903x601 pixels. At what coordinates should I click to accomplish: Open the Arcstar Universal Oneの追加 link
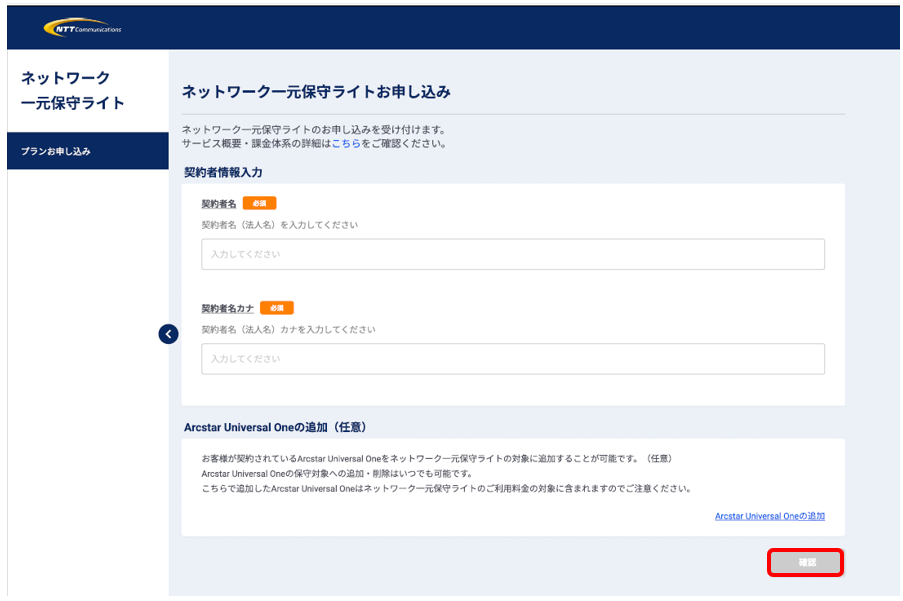click(x=769, y=516)
